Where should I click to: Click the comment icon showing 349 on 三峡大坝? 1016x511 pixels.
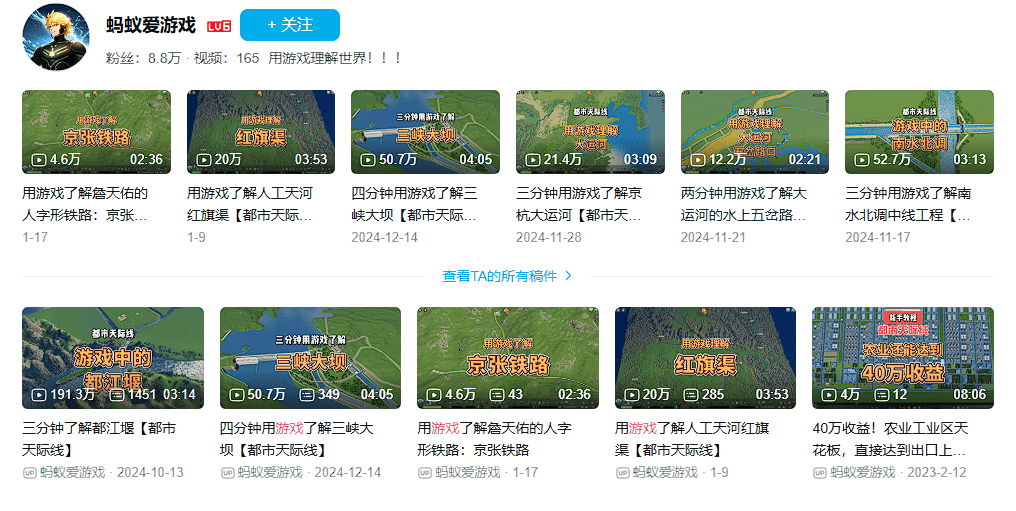pyautogui.click(x=306, y=394)
